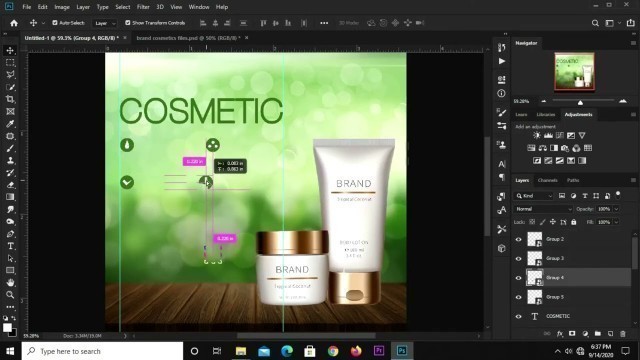Select the Lasso tool
Viewport: 640px width, 360px height.
(10, 75)
